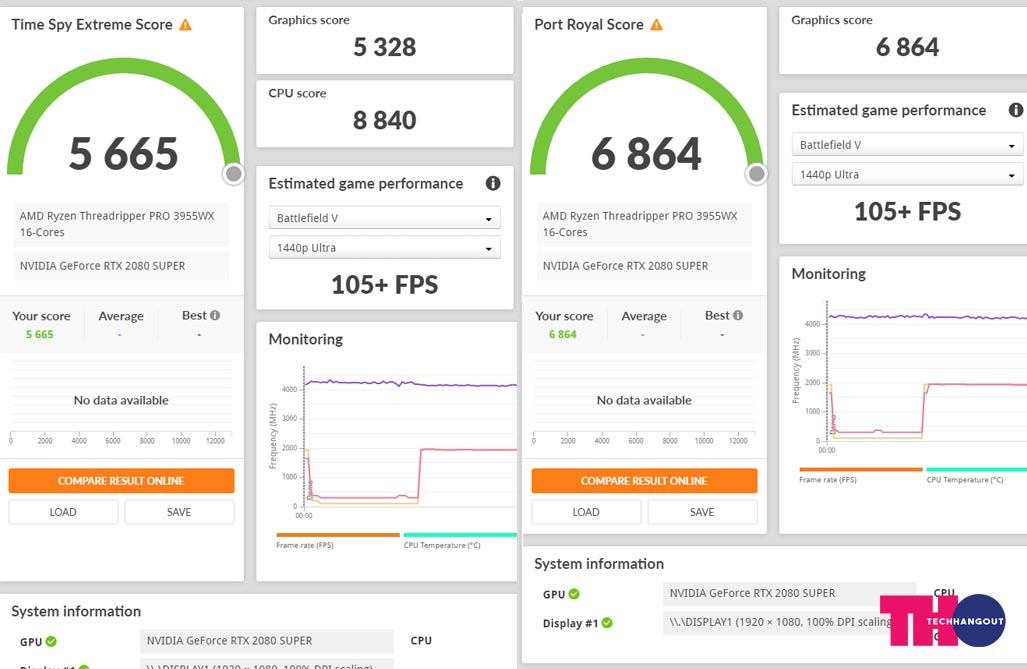The image size is (1027, 669).
Task: Click the Monitoring heading in Port Royal panel
Action: tap(829, 274)
